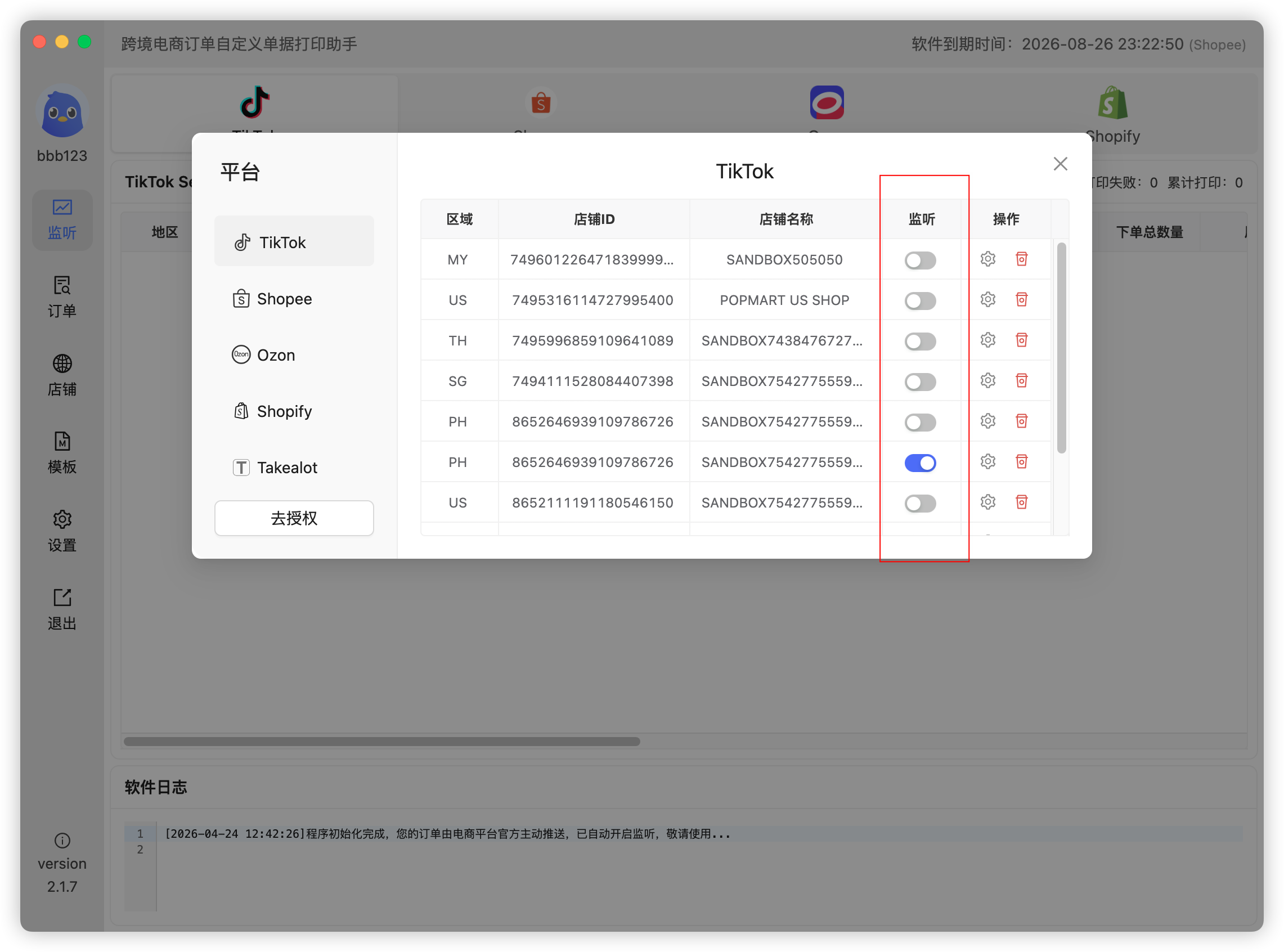
Task: Select Shopee in the 平台 platform list
Action: click(x=294, y=299)
